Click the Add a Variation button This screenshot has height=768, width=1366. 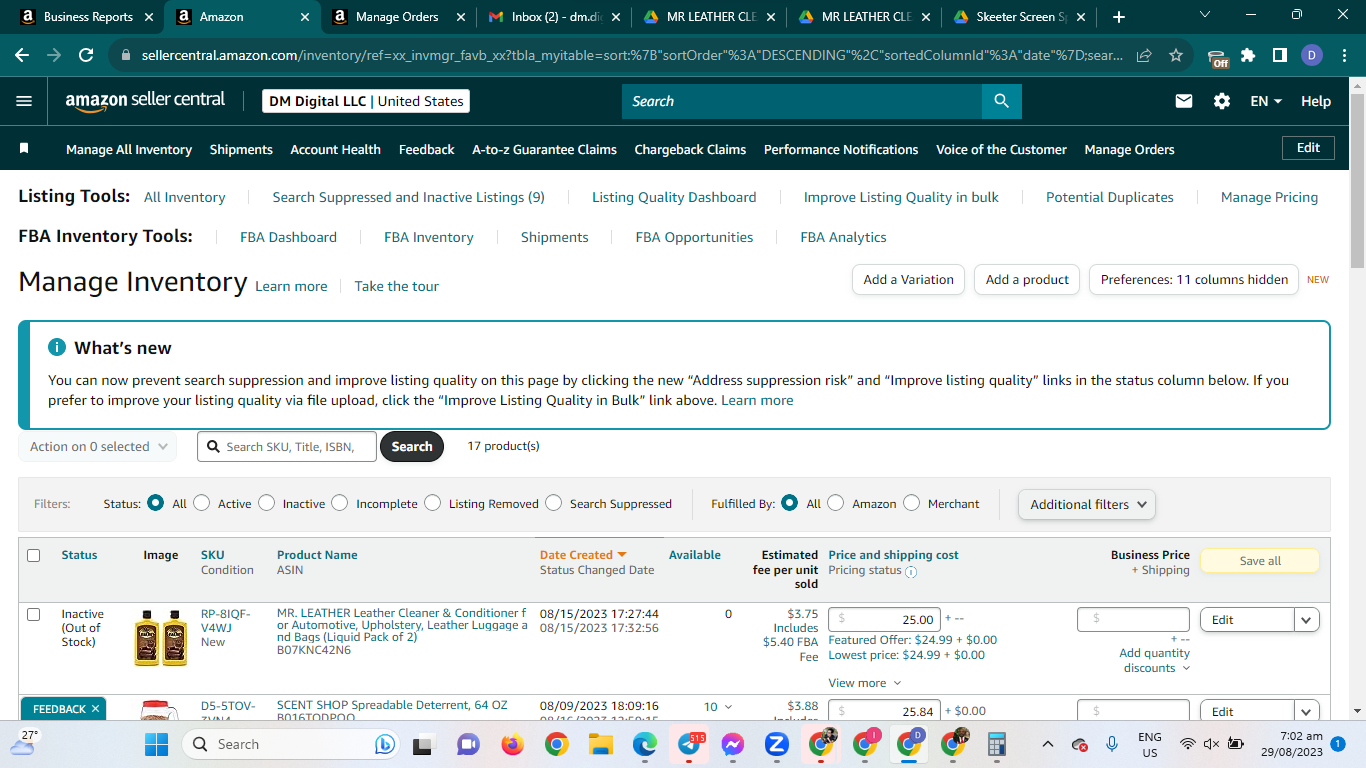coord(908,280)
